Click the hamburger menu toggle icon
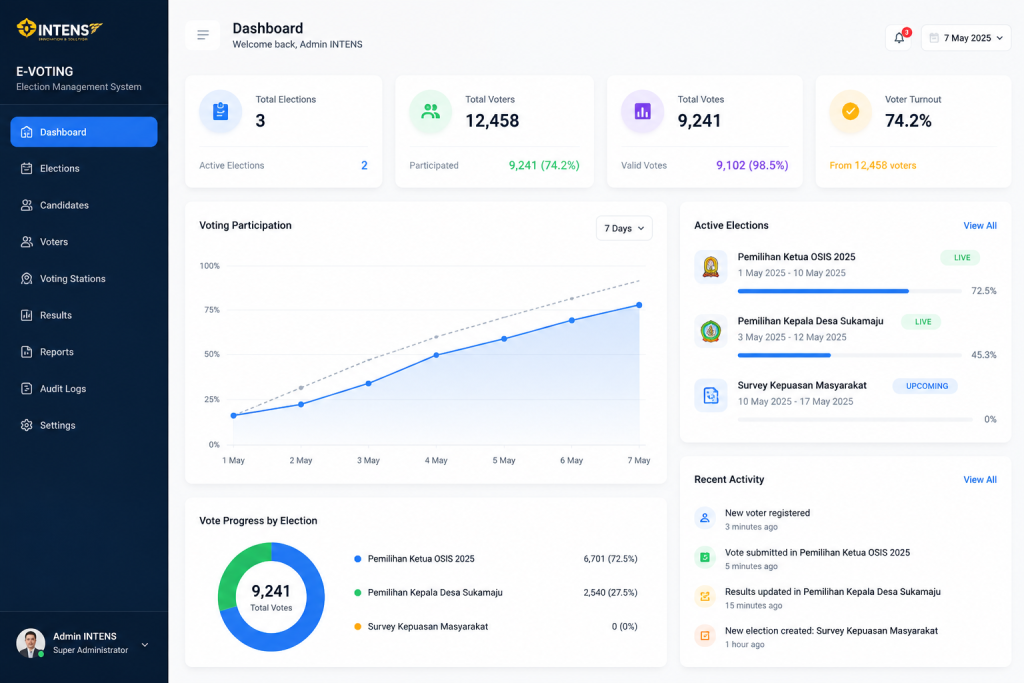The image size is (1024, 683). point(202,35)
